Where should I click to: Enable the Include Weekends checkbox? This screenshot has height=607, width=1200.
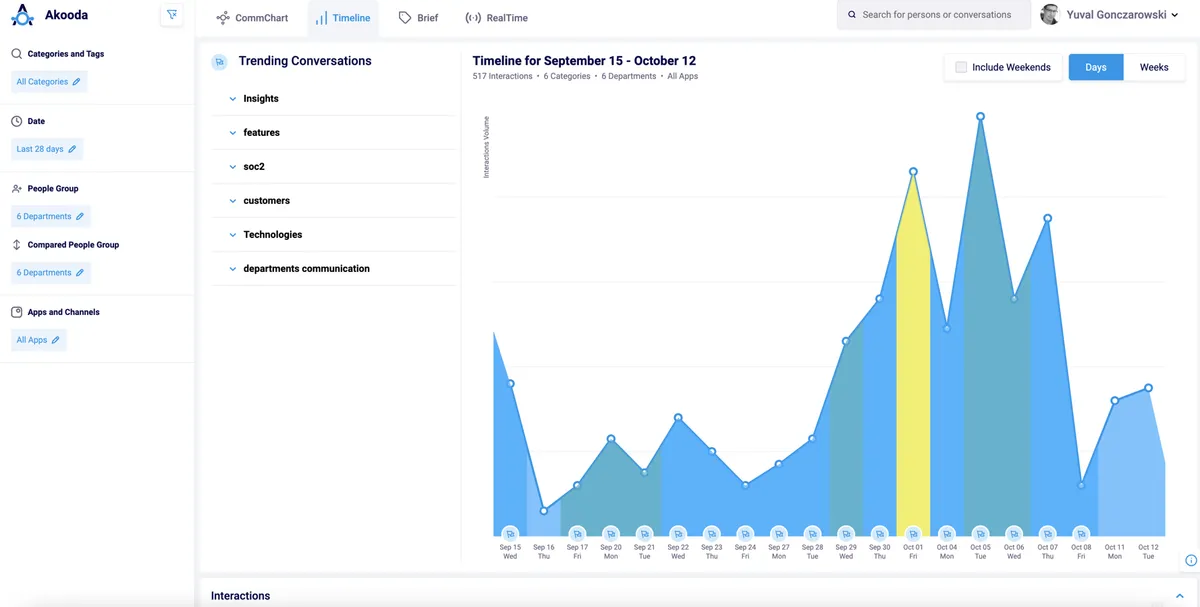pos(961,67)
